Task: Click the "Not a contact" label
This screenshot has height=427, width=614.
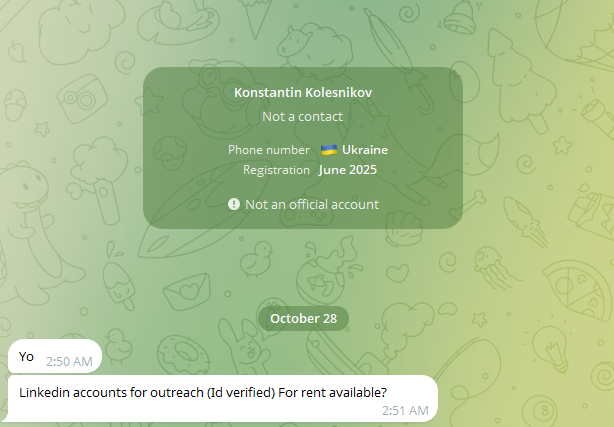Action: click(303, 116)
